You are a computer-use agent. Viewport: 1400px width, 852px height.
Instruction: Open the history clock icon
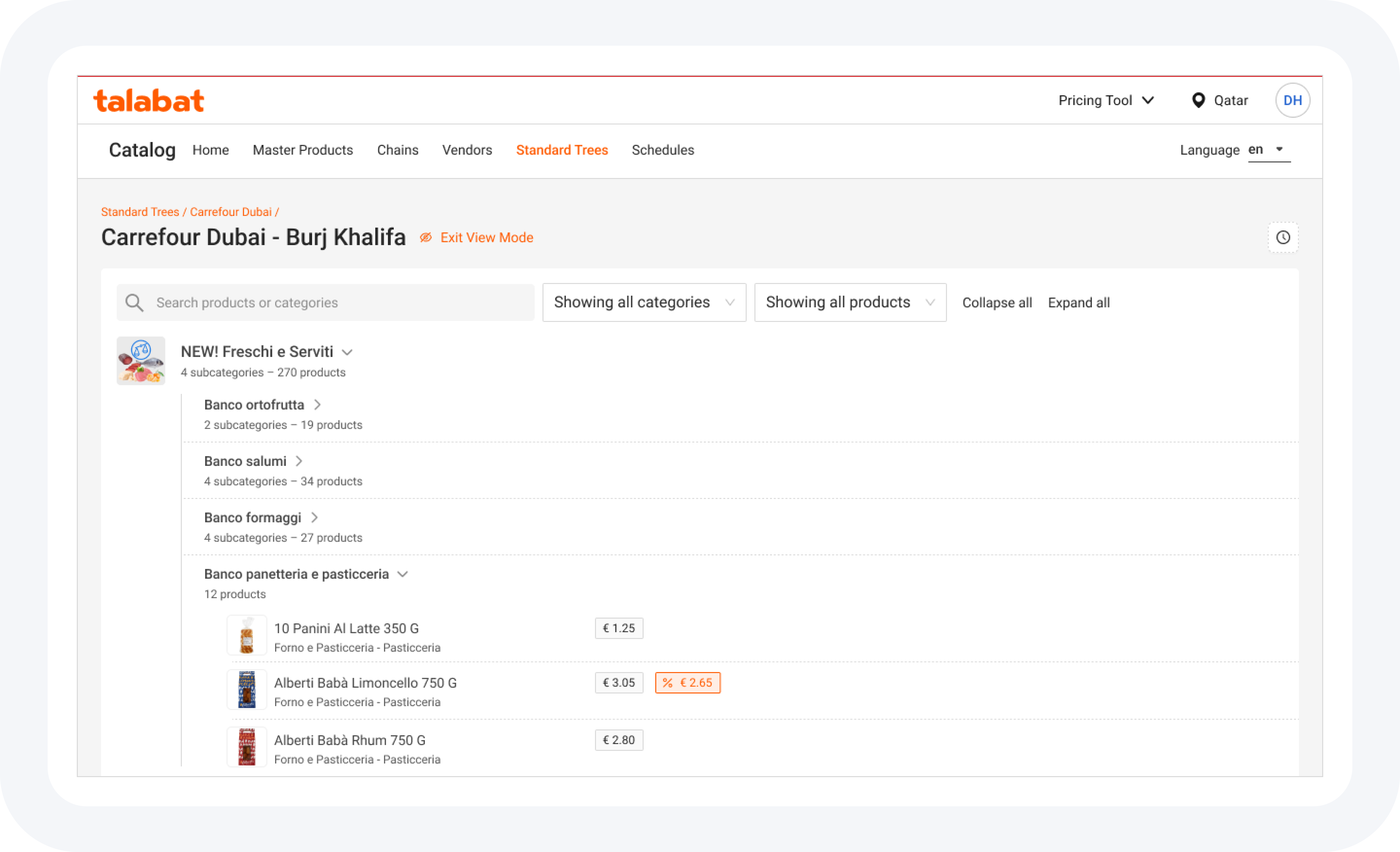1283,238
